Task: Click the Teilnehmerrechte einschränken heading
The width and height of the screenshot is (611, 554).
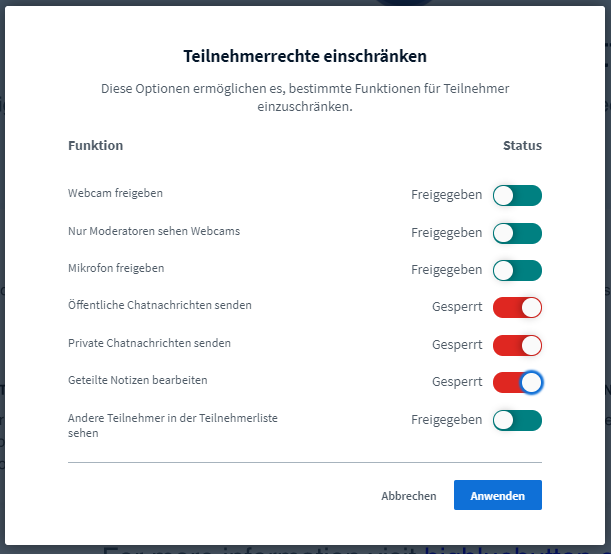Action: click(x=305, y=56)
